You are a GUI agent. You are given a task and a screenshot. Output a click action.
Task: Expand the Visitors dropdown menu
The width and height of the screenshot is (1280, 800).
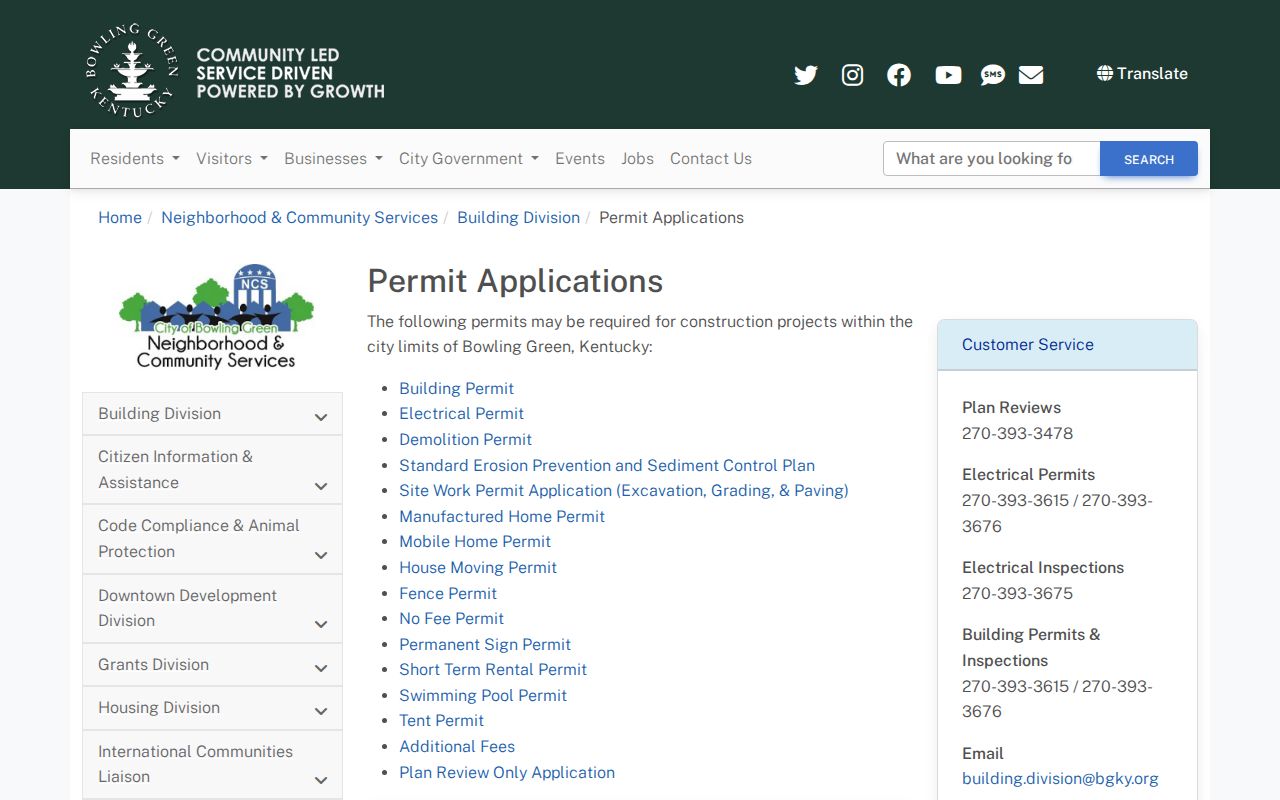coord(232,158)
